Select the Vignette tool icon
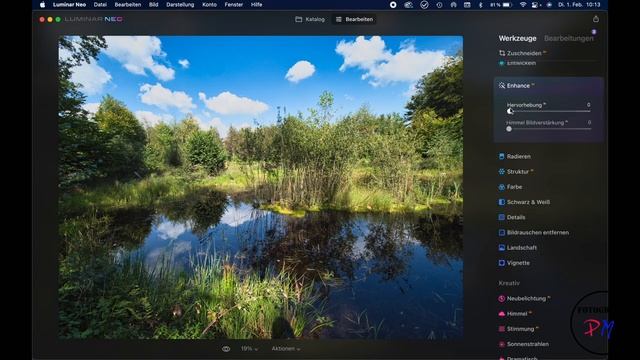640x360 pixels. point(502,263)
